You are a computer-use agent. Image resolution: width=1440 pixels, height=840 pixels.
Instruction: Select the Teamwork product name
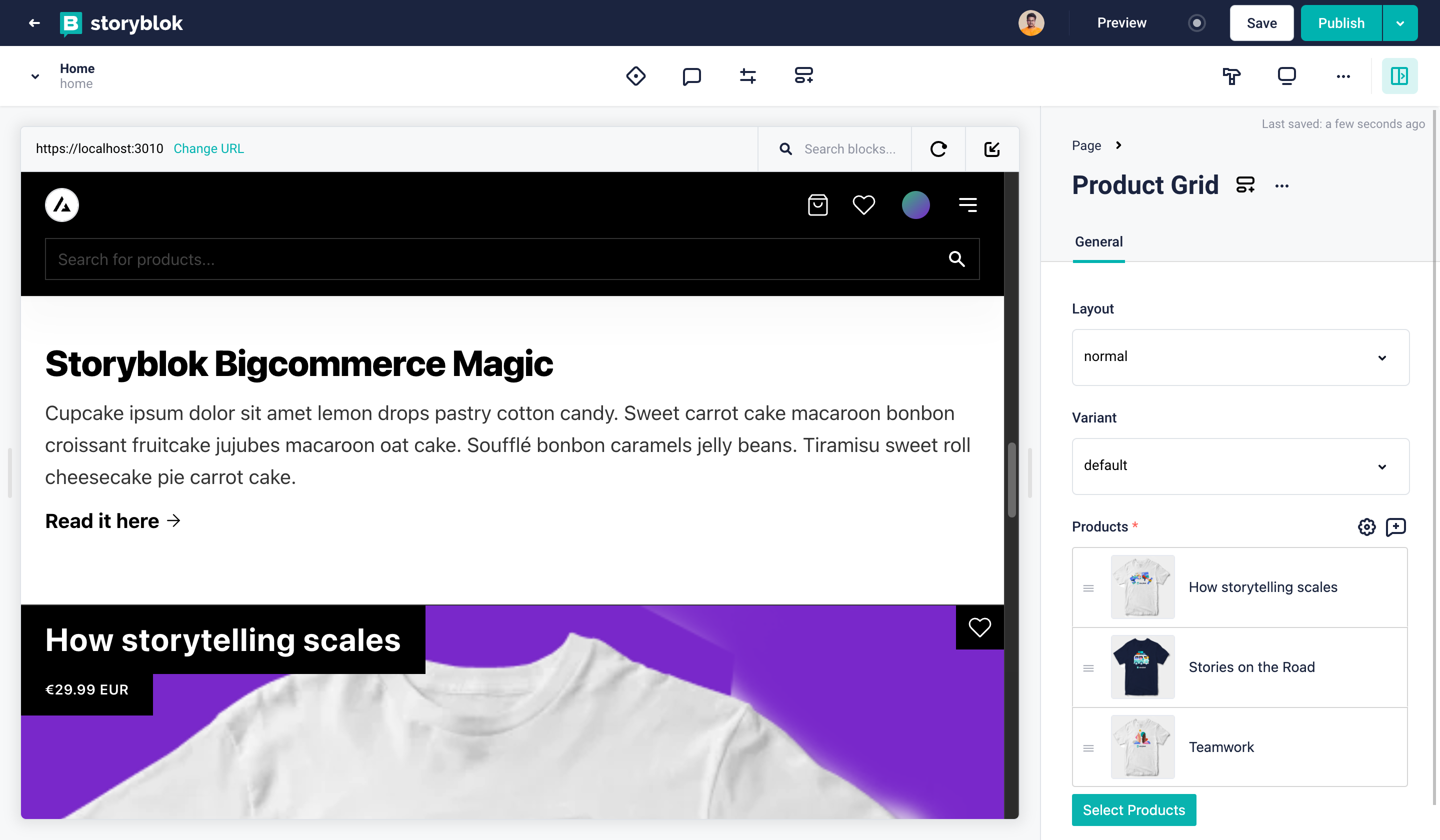click(1221, 747)
